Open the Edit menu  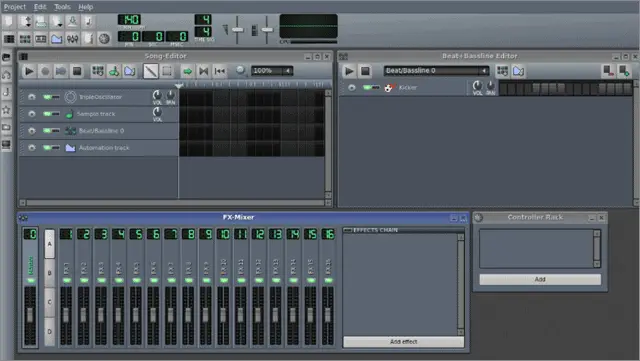pyautogui.click(x=40, y=7)
